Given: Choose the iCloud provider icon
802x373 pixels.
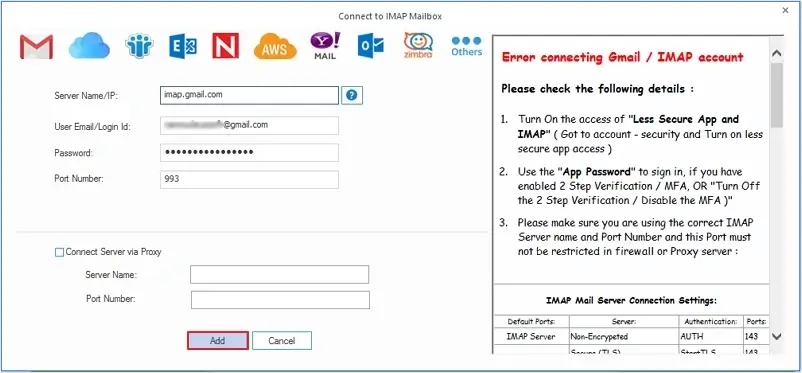Looking at the screenshot, I should pyautogui.click(x=89, y=46).
